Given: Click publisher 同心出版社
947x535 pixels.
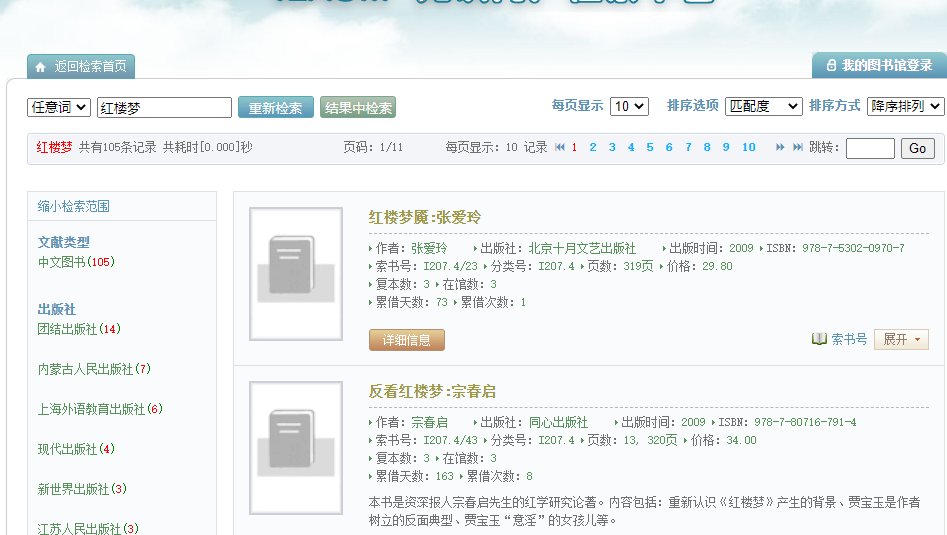Looking at the screenshot, I should pos(558,422).
